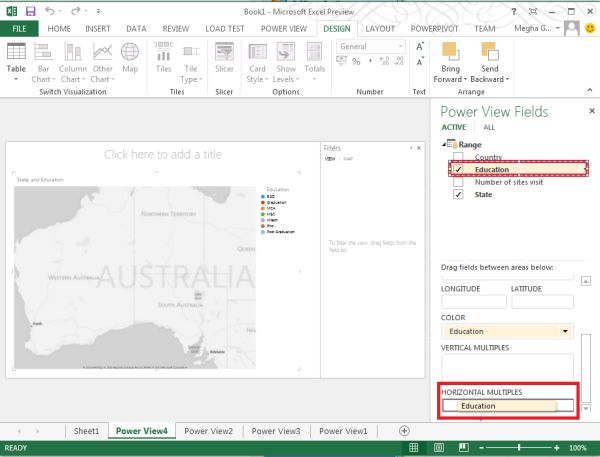
Task: Open the Color field Education dropdown
Action: [x=567, y=331]
